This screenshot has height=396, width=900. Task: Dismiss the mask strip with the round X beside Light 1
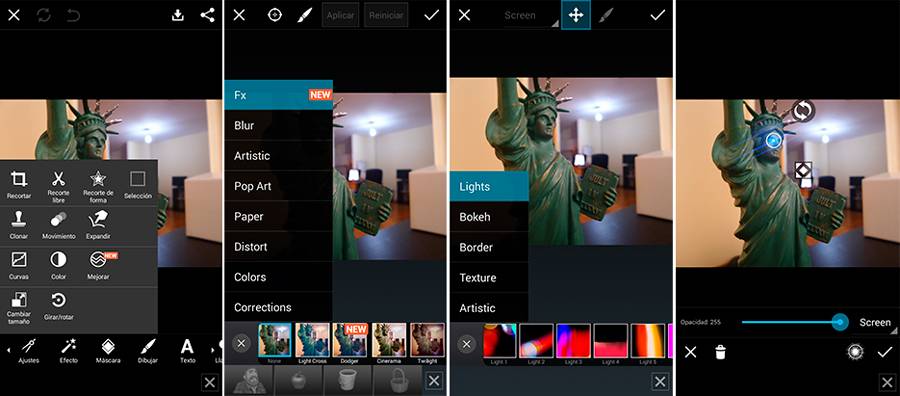467,344
